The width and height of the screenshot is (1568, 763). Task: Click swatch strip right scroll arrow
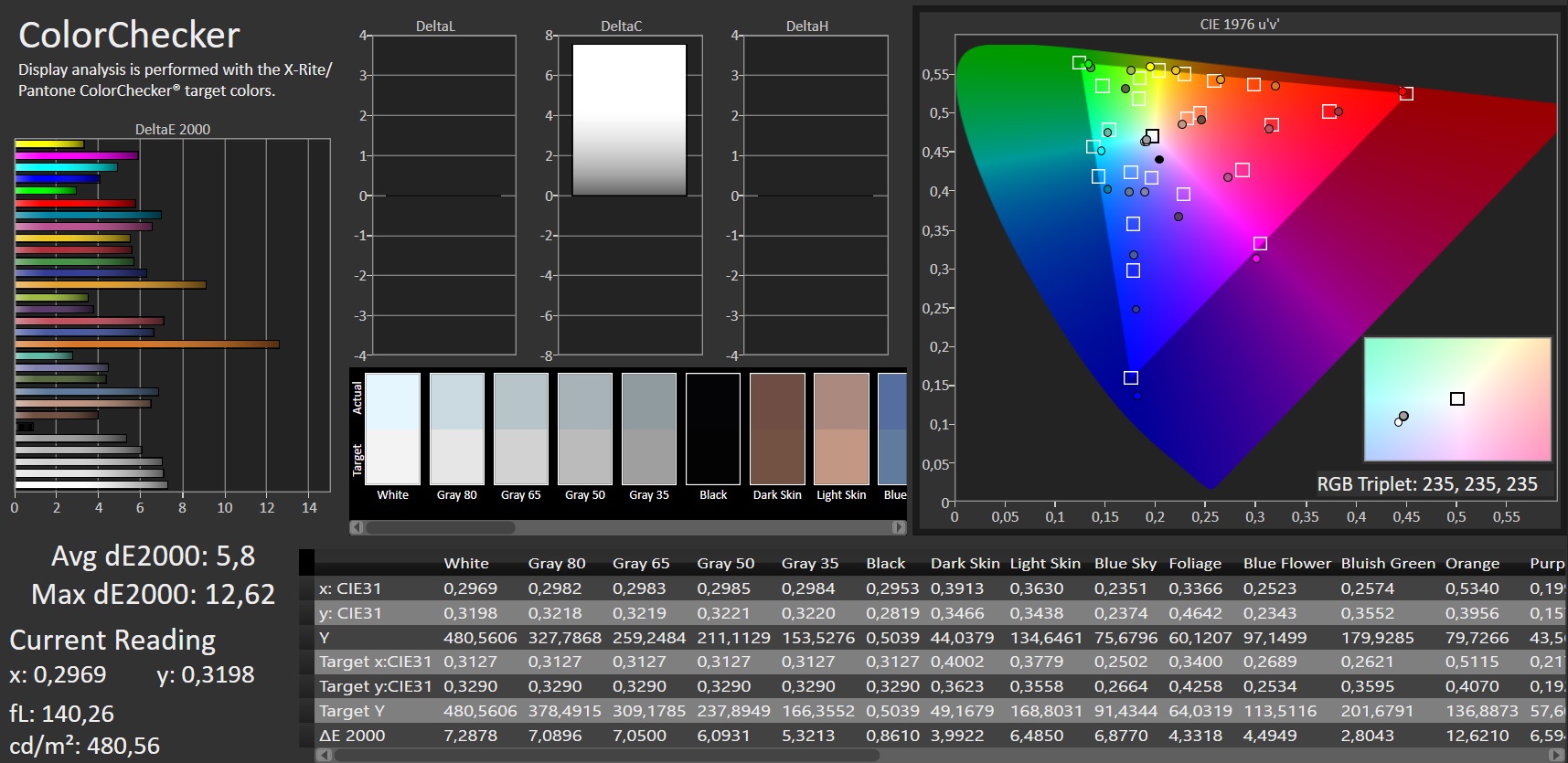[x=899, y=527]
